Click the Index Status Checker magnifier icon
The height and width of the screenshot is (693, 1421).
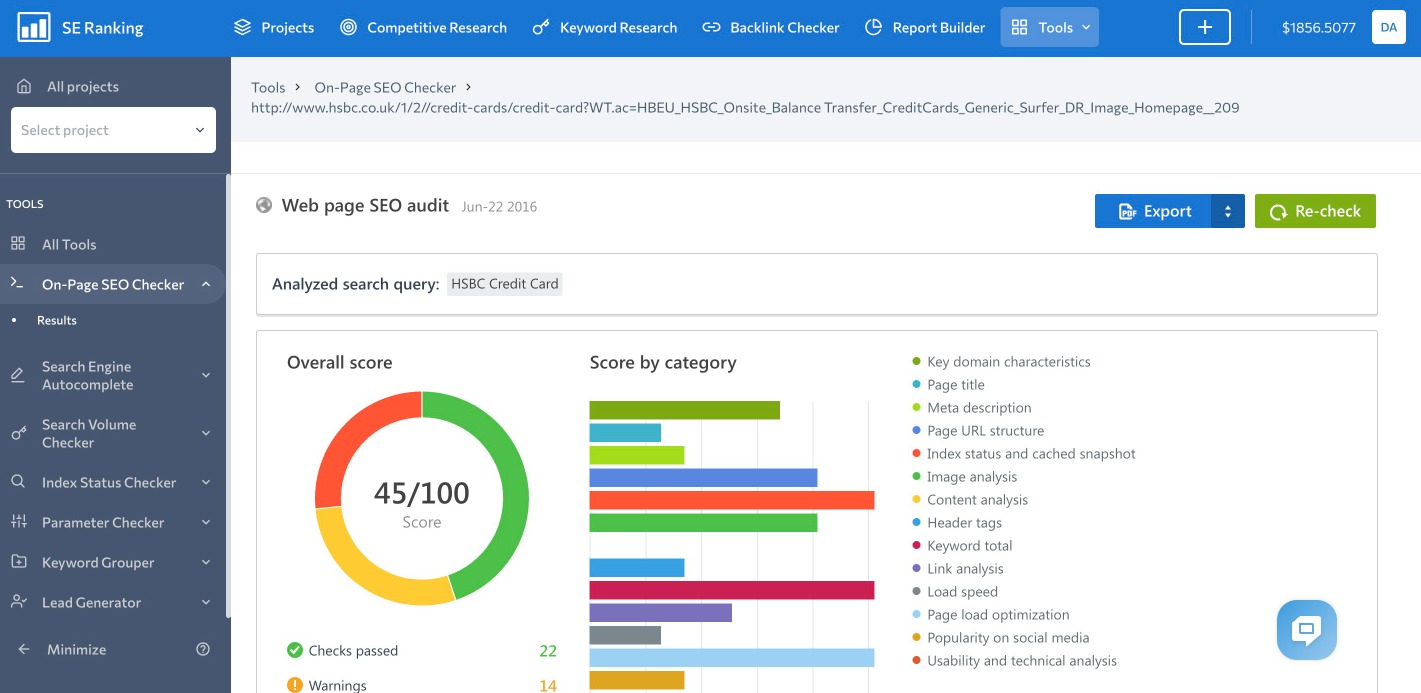pos(18,482)
